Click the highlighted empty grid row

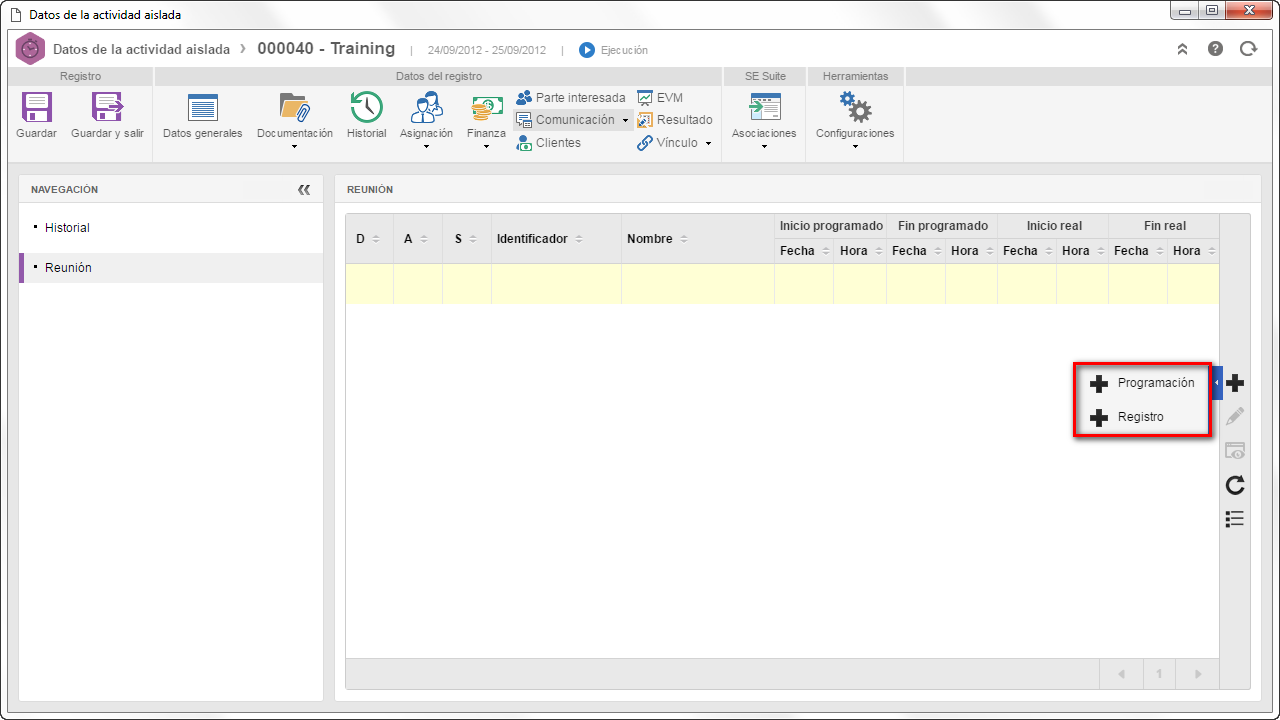(782, 284)
